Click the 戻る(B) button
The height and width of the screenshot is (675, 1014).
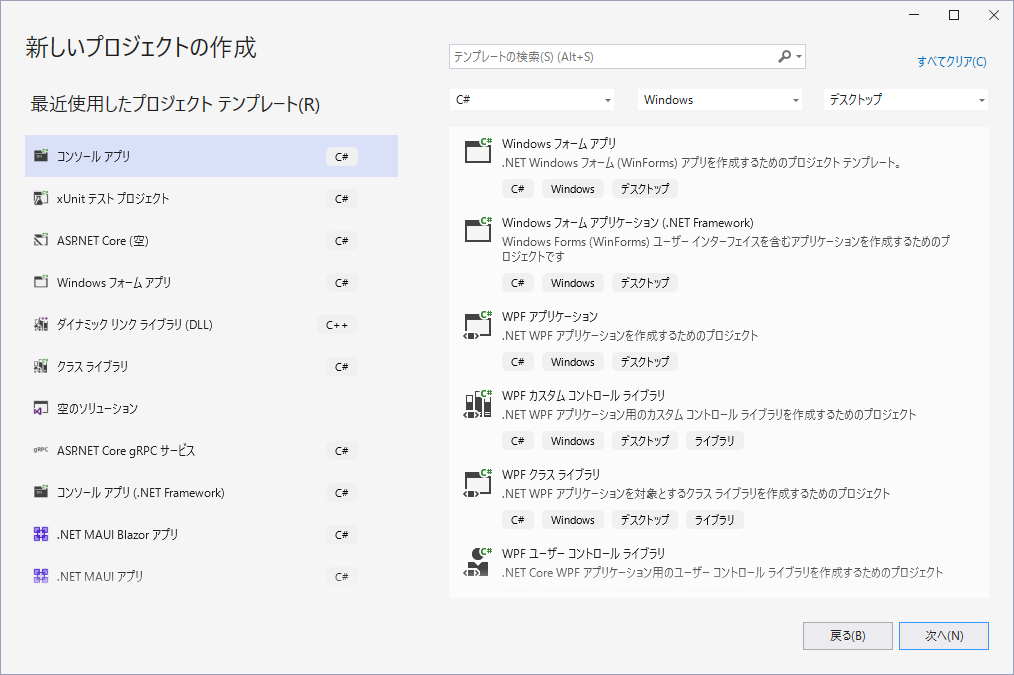coord(848,636)
